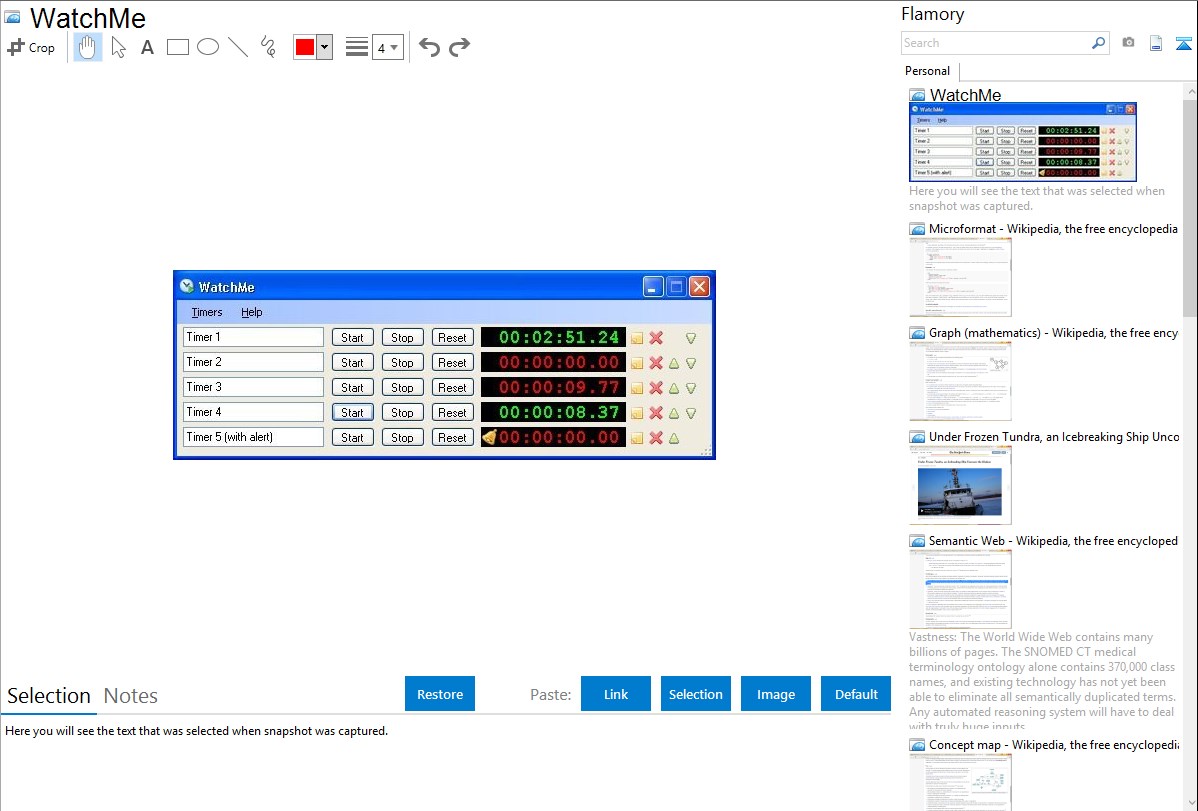The height and width of the screenshot is (811, 1198).
Task: Click the Restore button
Action: [x=440, y=694]
